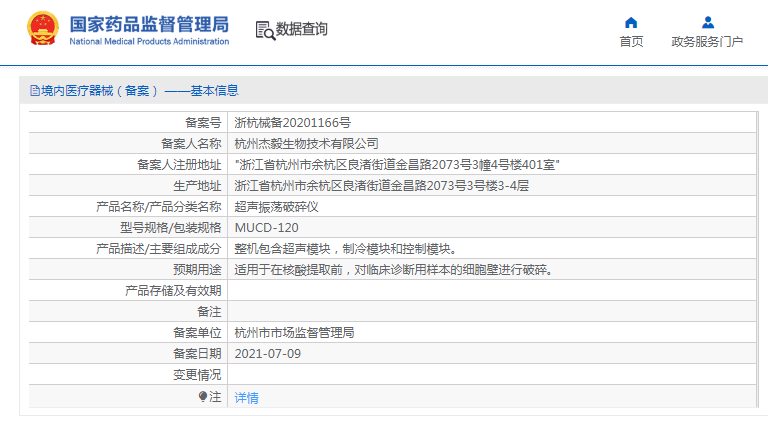Select product name 超声振荡破碎仪
768x421 pixels.
click(x=276, y=207)
